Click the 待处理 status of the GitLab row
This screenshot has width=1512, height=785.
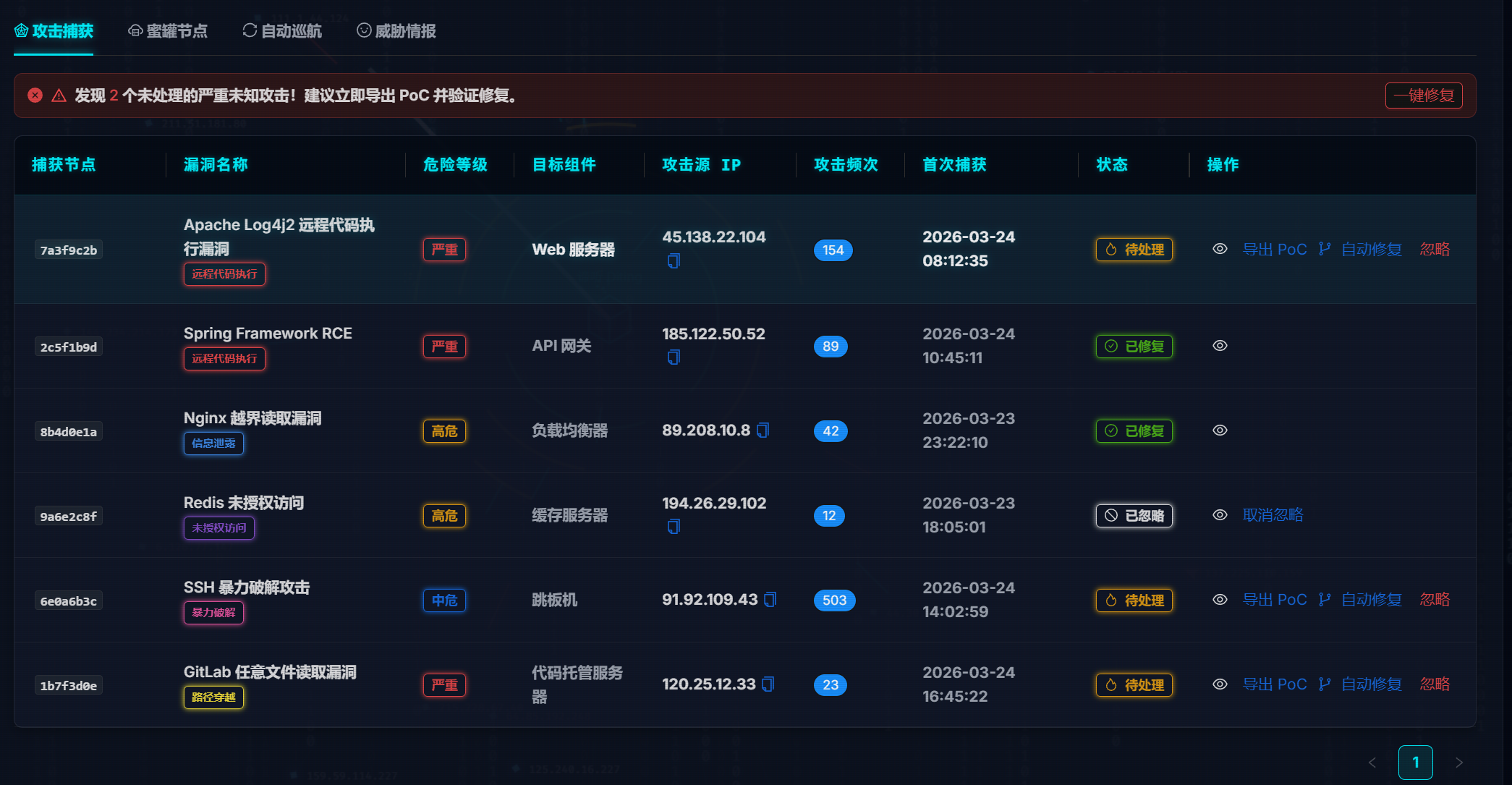coord(1134,685)
